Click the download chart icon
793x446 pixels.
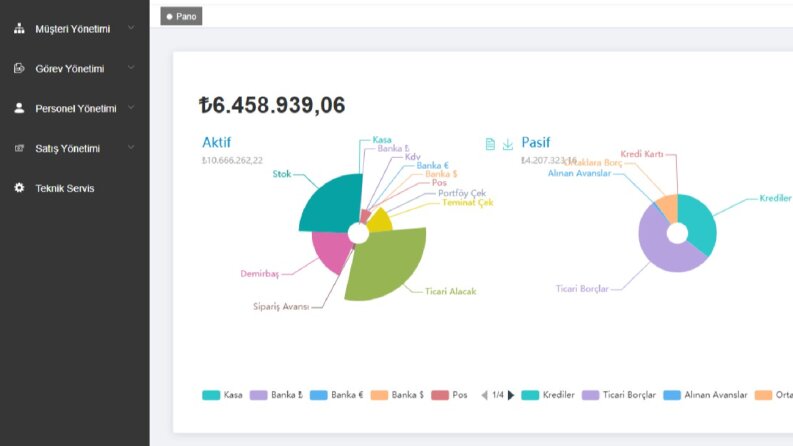click(x=508, y=144)
